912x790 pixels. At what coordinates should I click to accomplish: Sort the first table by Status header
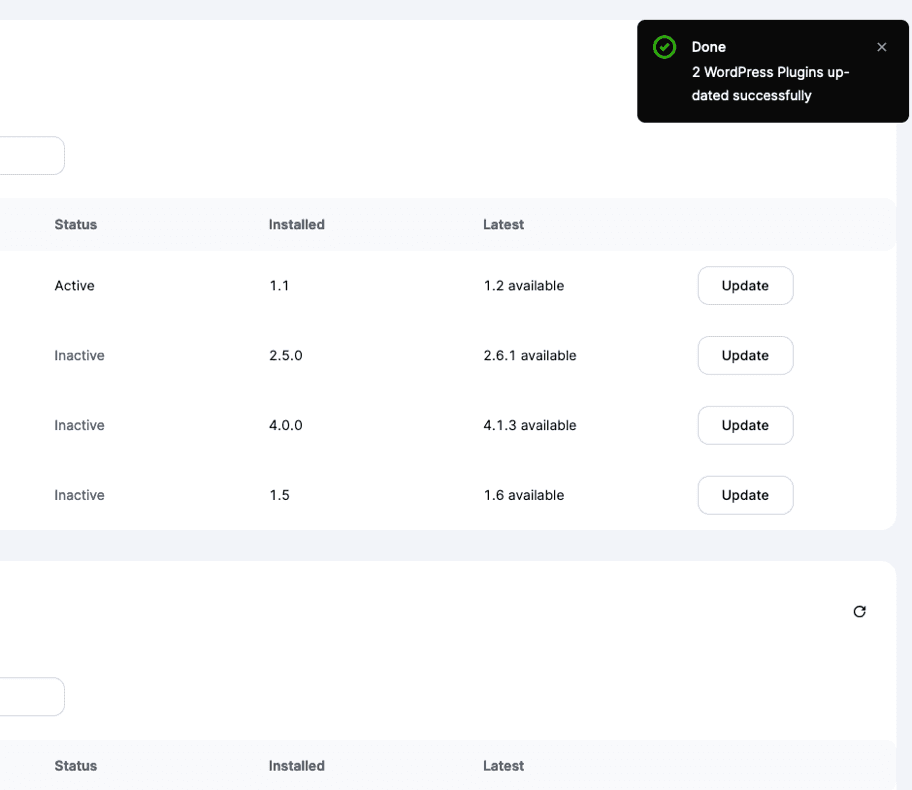click(x=76, y=225)
